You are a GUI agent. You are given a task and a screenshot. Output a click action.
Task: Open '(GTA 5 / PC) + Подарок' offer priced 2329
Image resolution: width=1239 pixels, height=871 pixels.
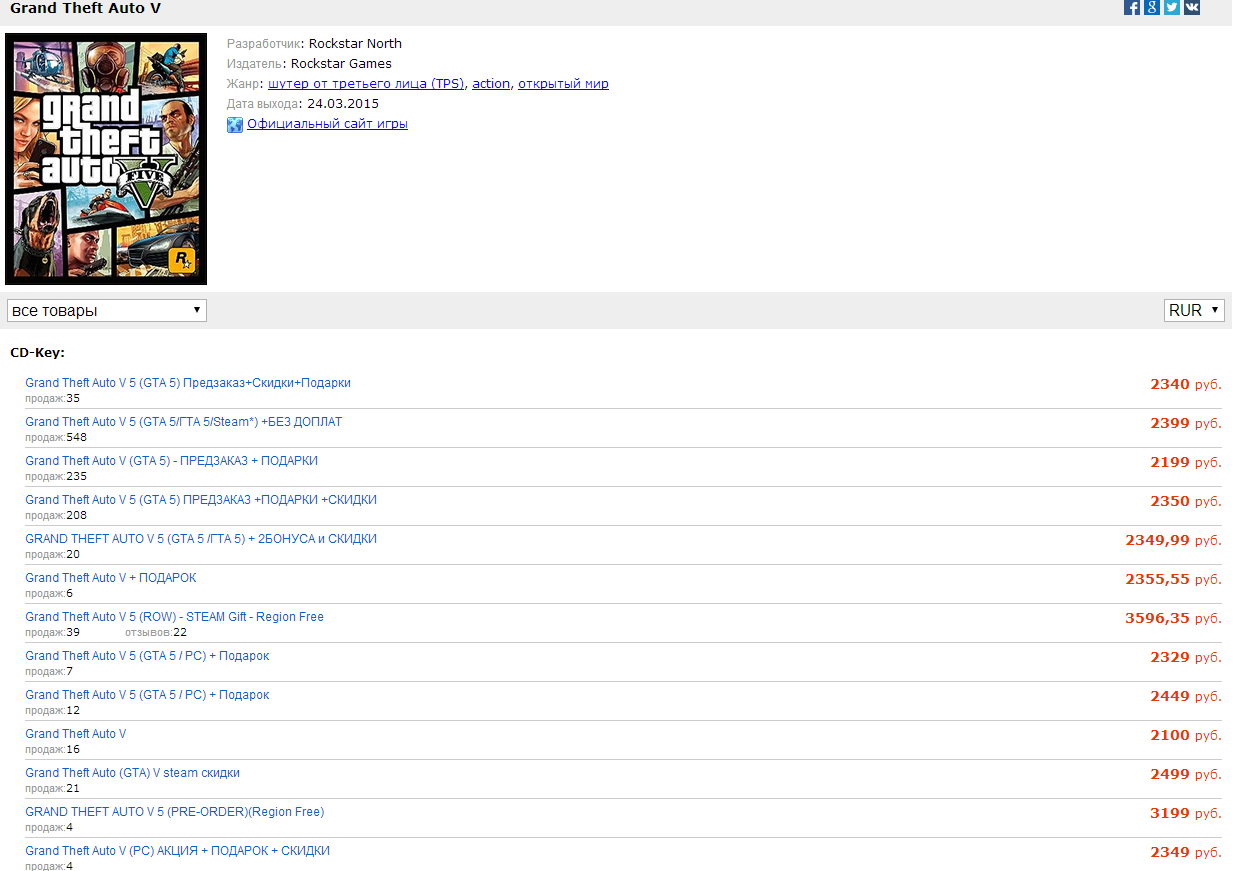147,656
